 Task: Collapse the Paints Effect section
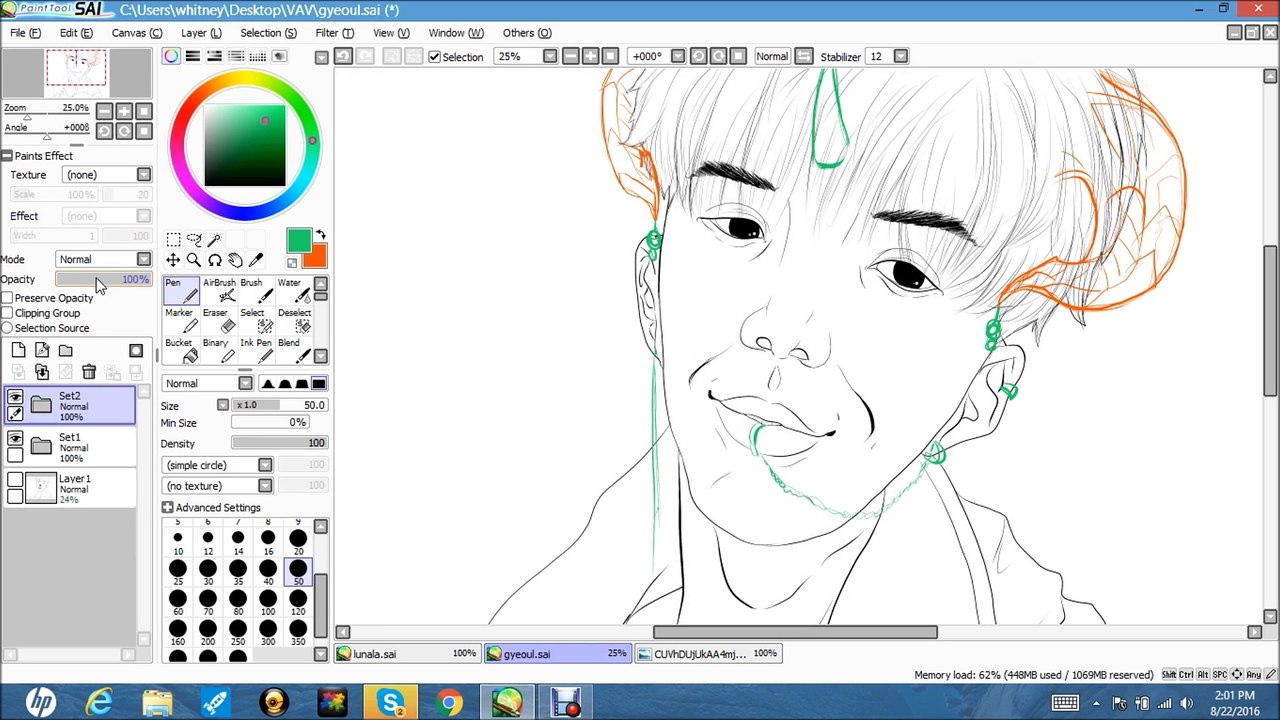coord(6,156)
